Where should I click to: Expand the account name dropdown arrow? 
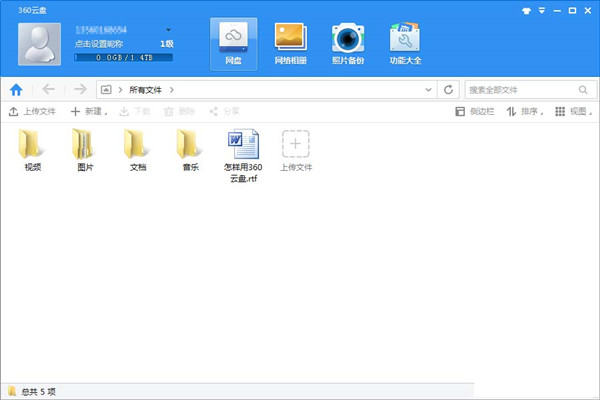pos(168,30)
